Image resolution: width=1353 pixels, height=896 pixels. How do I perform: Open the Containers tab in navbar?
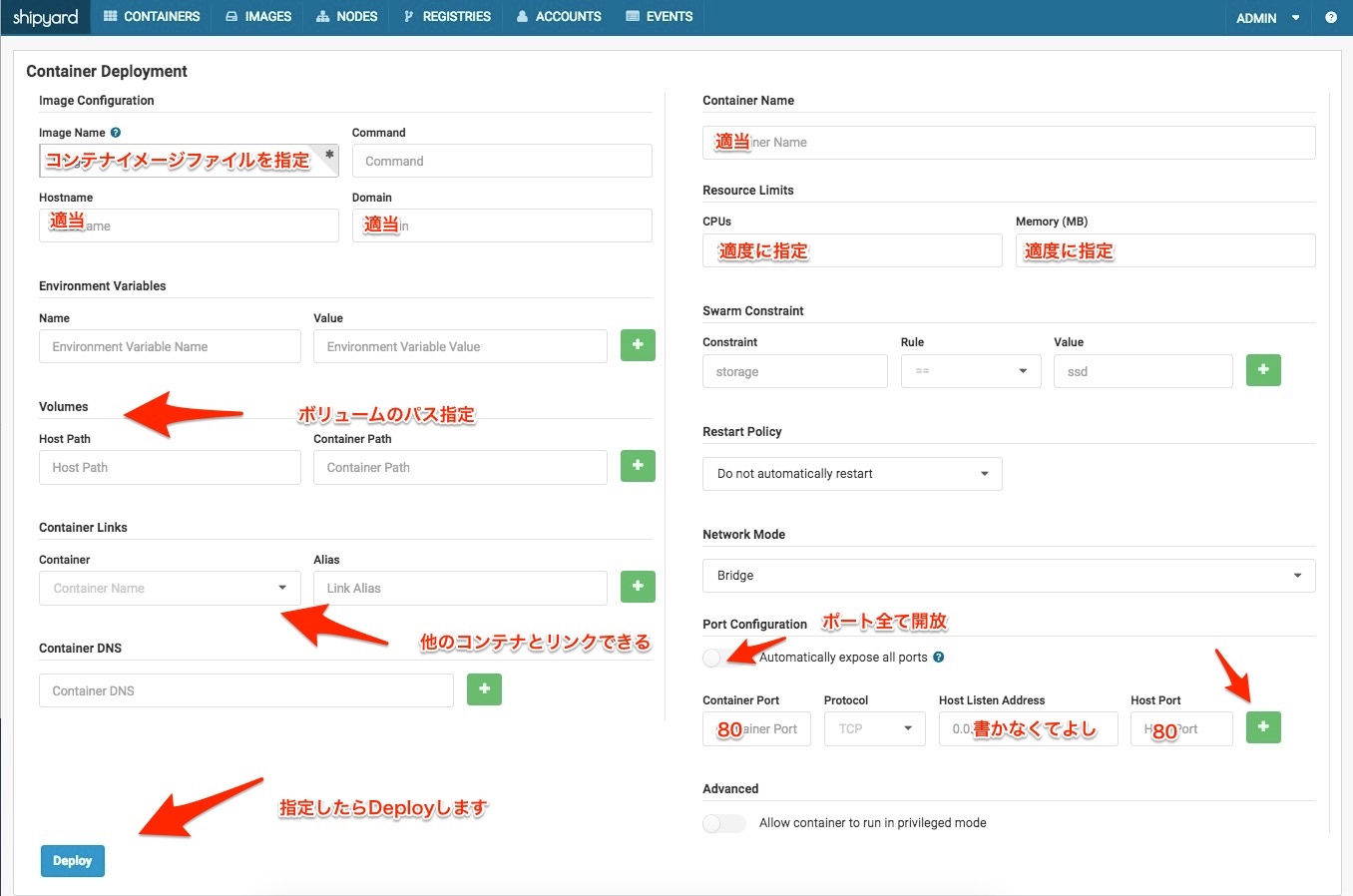click(152, 17)
